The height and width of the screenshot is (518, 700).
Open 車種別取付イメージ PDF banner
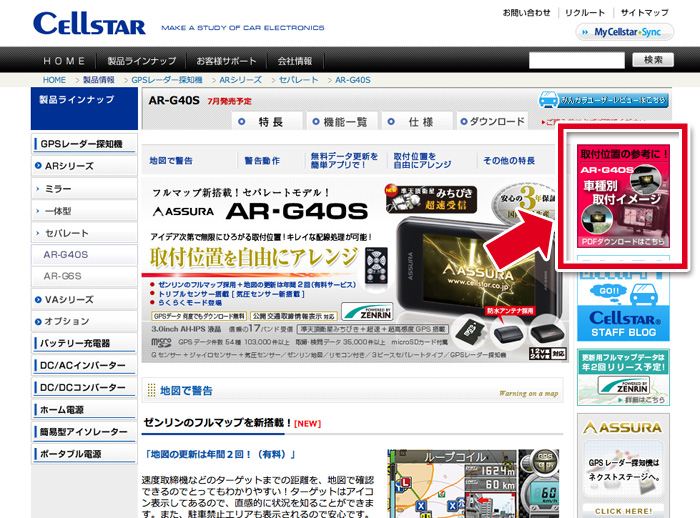click(623, 196)
